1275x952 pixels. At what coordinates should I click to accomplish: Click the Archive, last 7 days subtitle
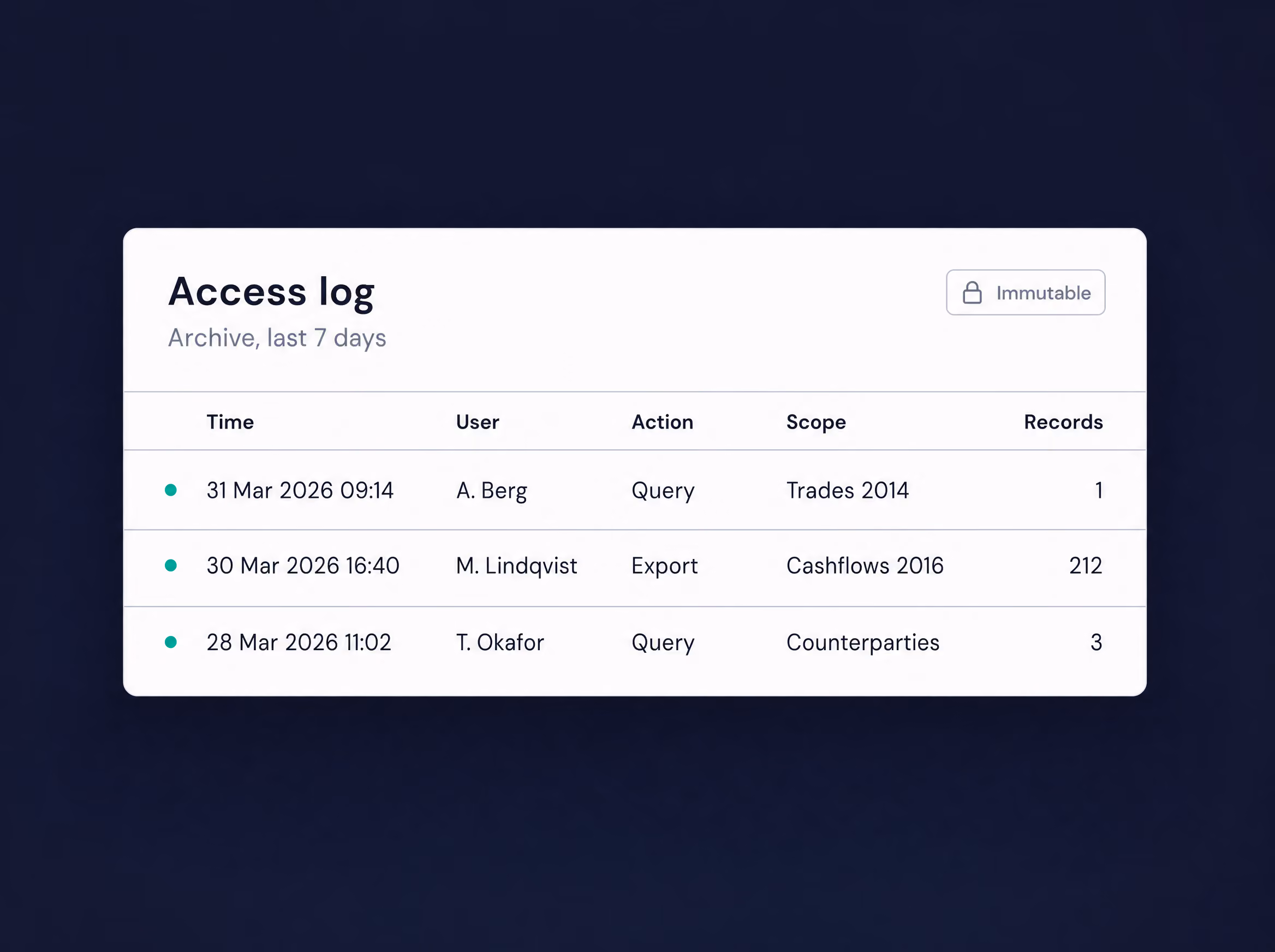pyautogui.click(x=277, y=338)
